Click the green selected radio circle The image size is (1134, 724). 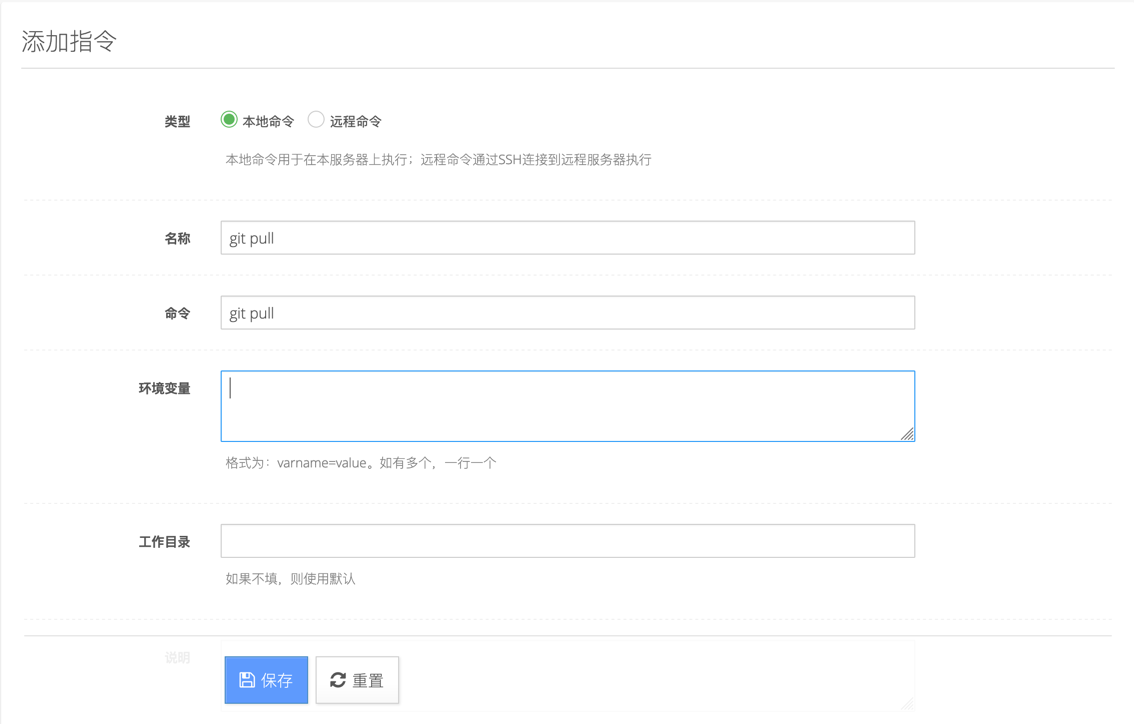(230, 118)
